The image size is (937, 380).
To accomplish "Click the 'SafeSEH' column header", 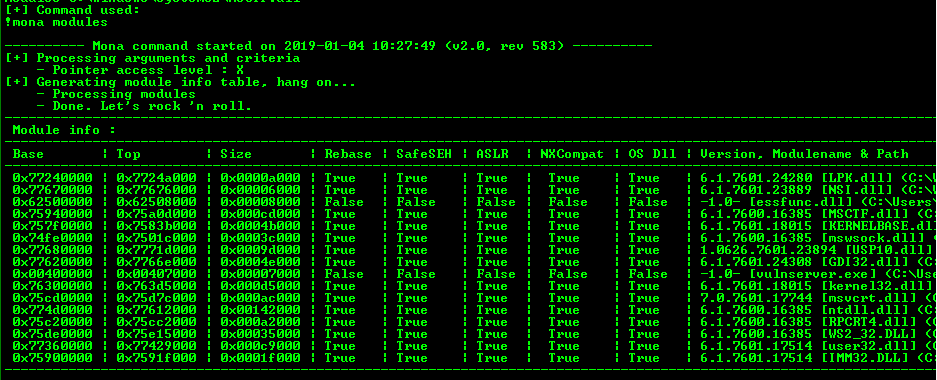I will [424, 154].
